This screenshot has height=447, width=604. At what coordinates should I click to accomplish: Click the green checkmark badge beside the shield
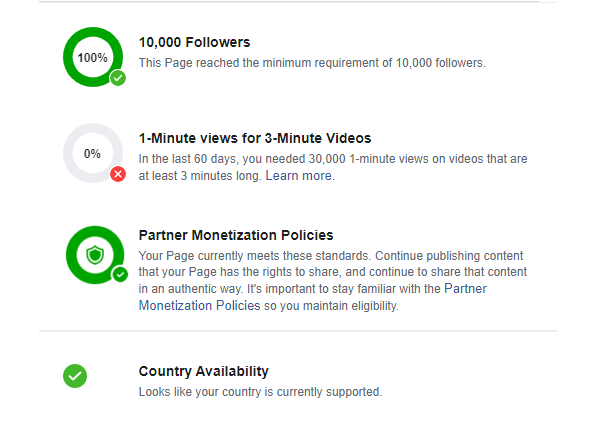[120, 273]
